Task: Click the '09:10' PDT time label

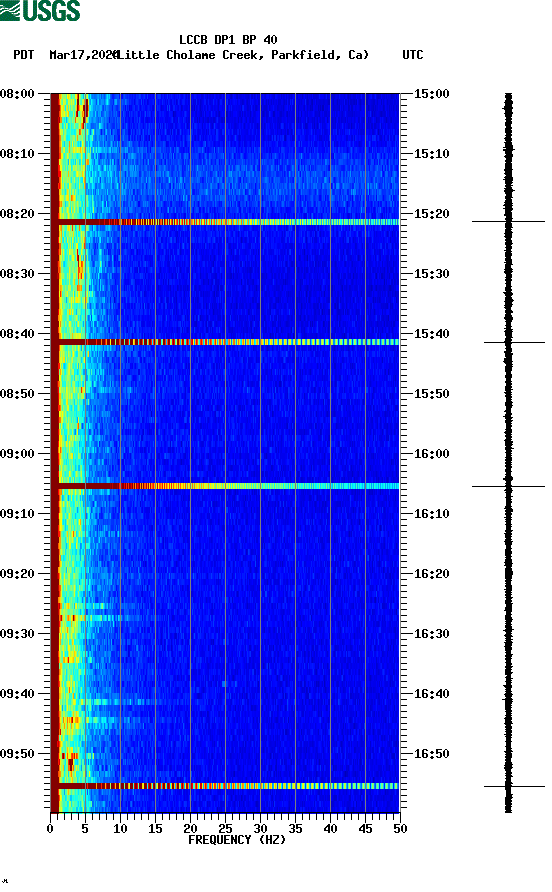Action: click(17, 514)
